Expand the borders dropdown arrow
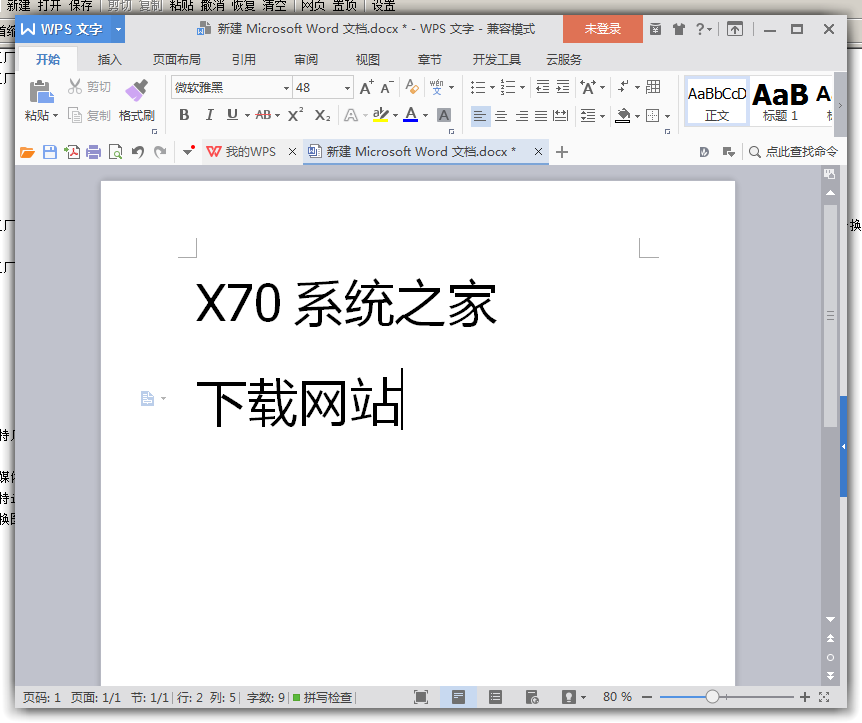Viewport: 862px width, 723px height. point(667,116)
